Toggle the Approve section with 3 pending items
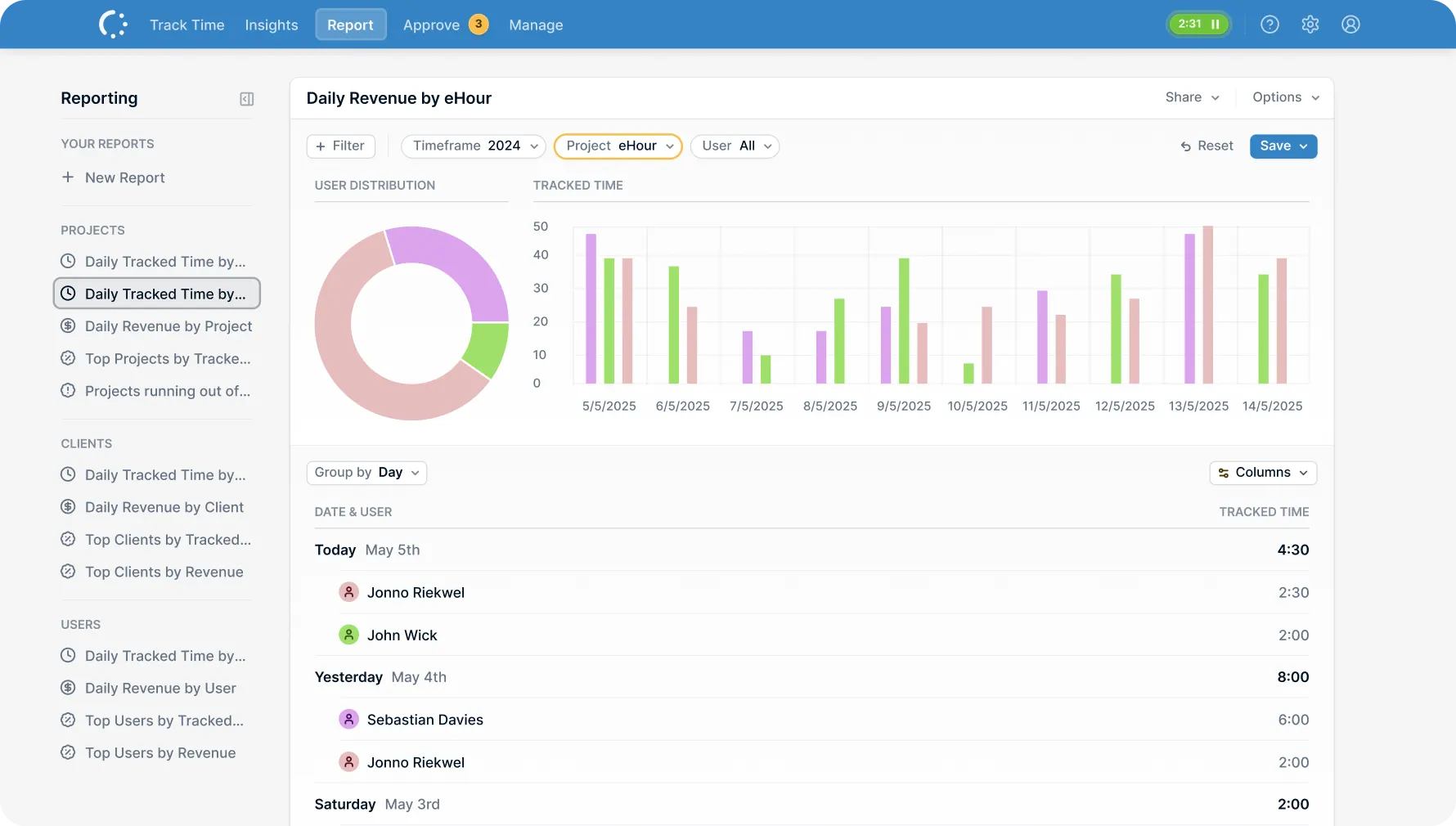The height and width of the screenshot is (826, 1456). point(444,25)
